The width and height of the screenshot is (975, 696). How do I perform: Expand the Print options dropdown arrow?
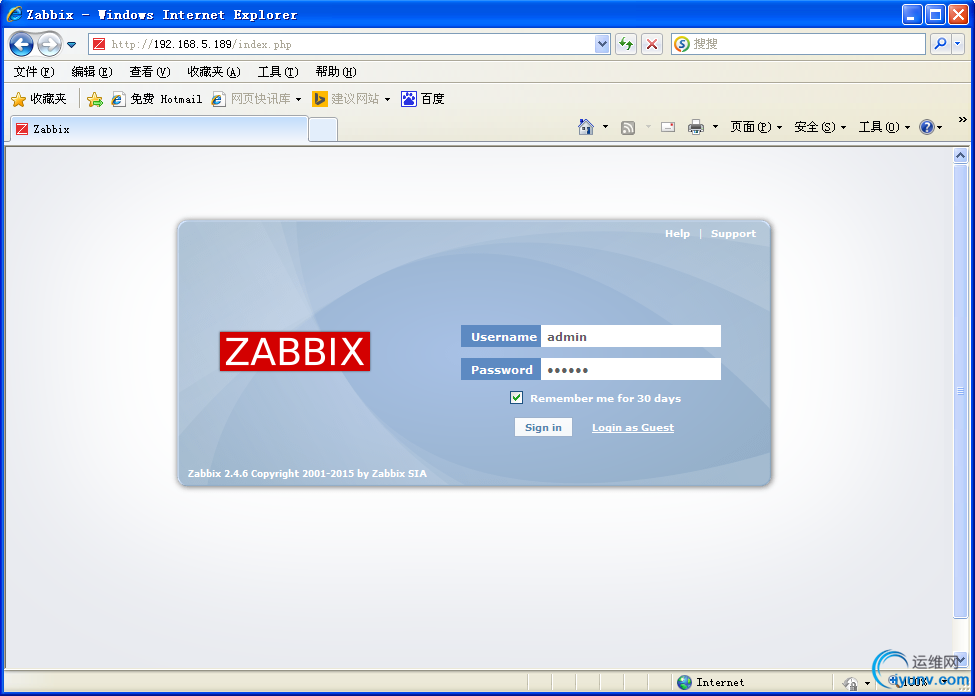715,127
